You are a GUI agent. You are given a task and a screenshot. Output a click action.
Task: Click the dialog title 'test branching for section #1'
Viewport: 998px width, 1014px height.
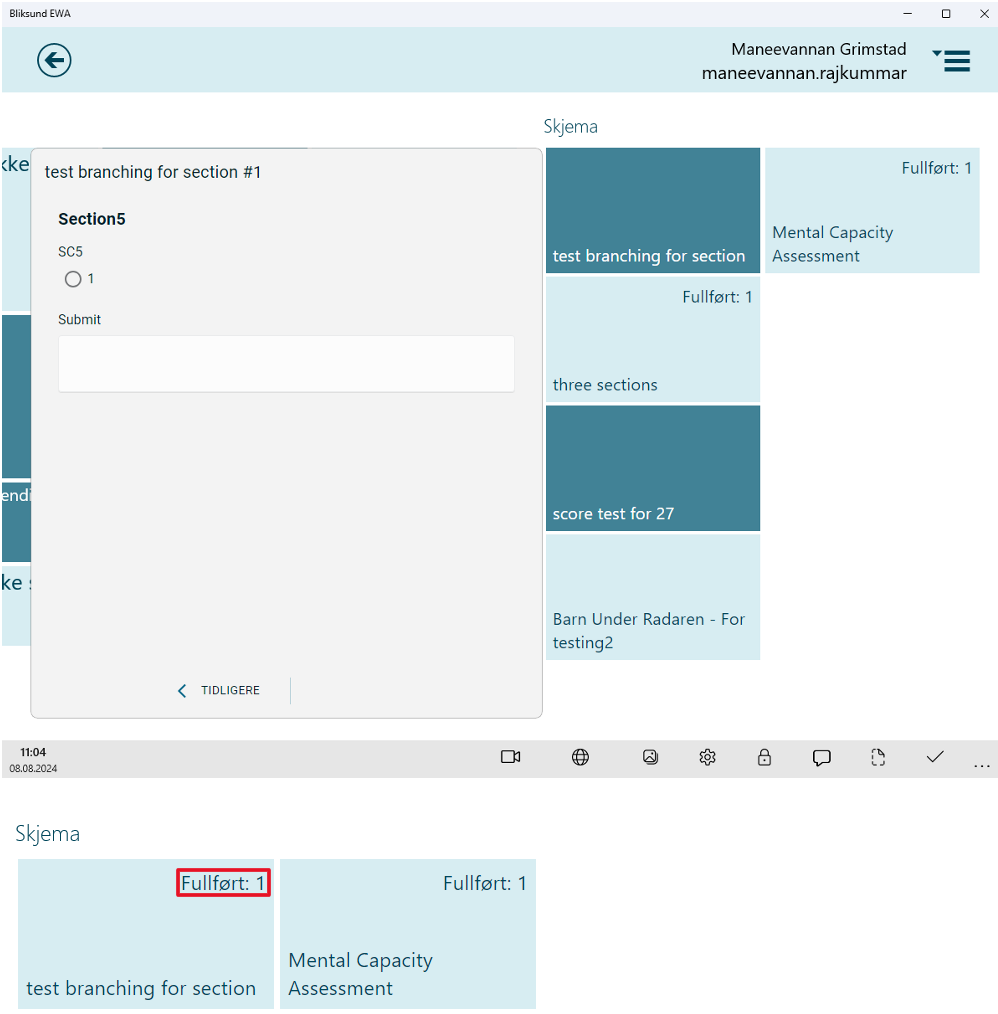coord(153,172)
